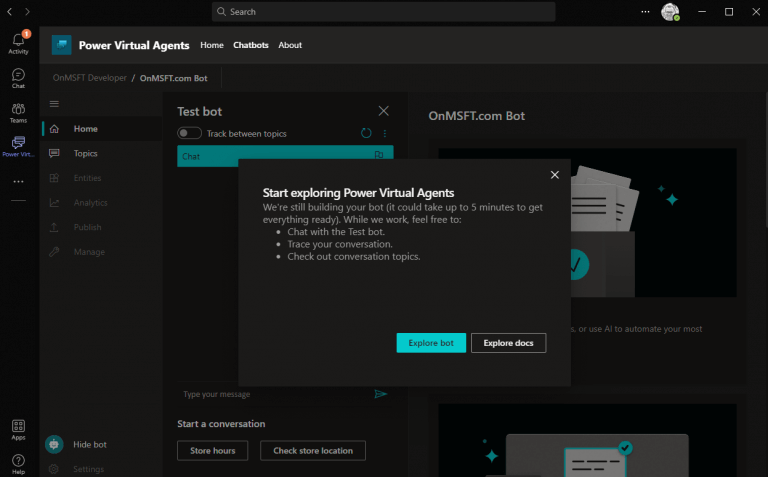Reset the test bot conversation icon
The image size is (768, 477).
[366, 133]
